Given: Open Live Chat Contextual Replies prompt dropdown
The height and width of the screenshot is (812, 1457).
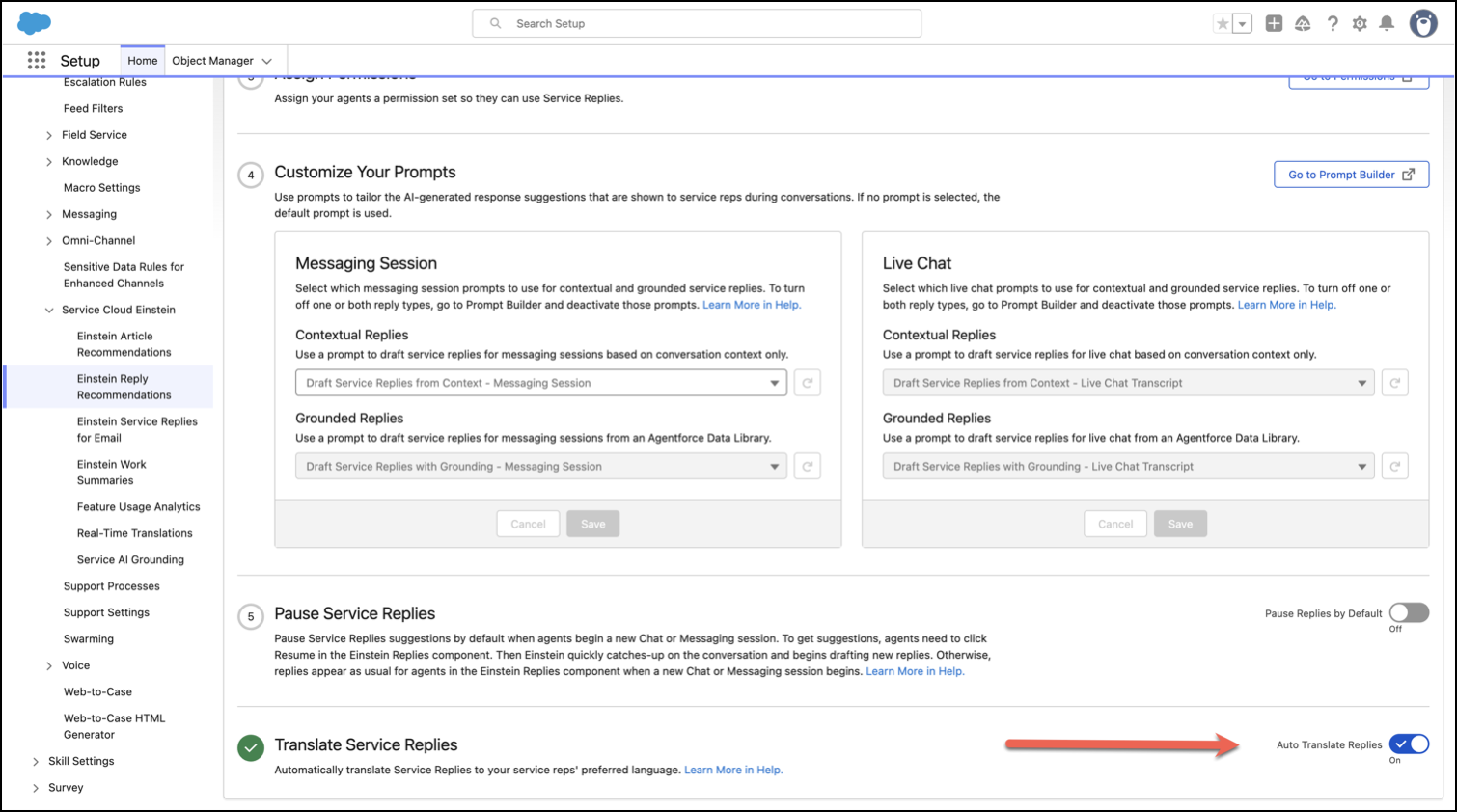Looking at the screenshot, I should point(1128,383).
